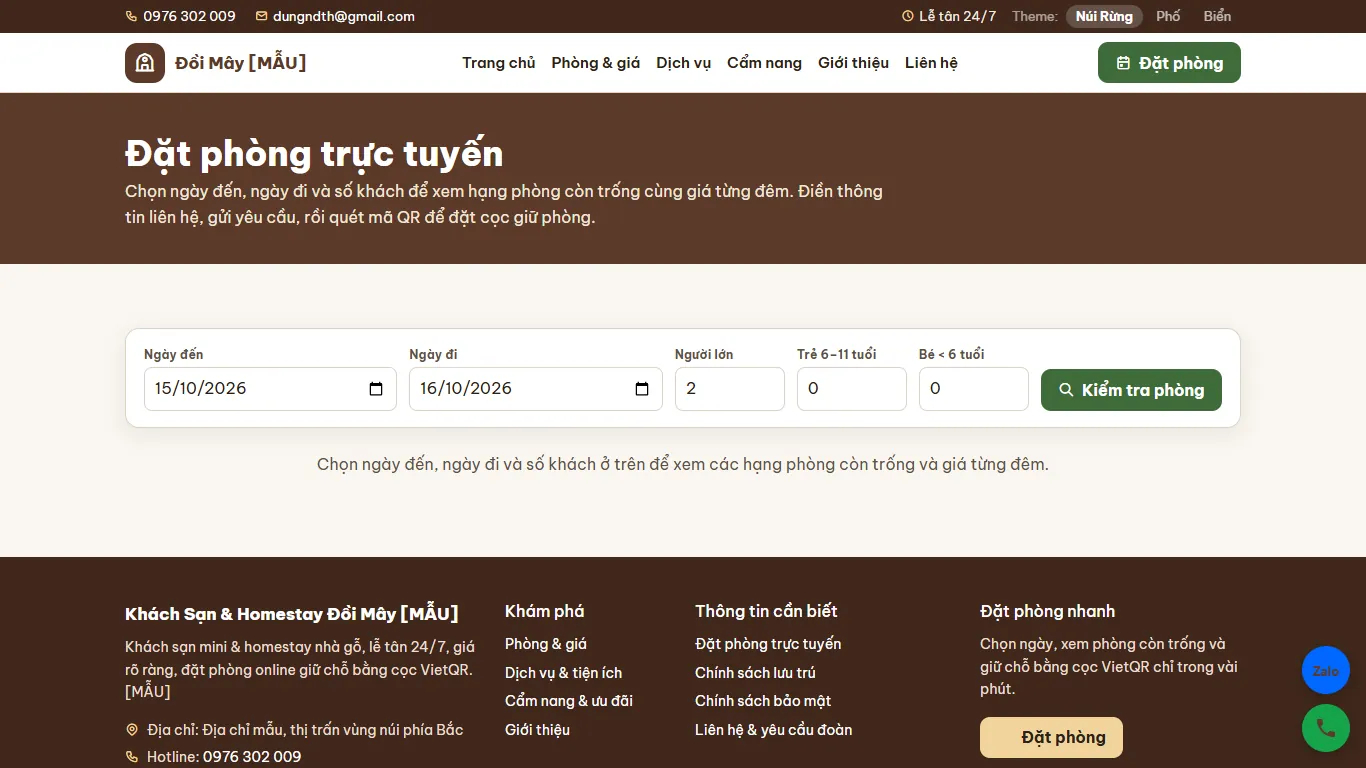This screenshot has width=1366, height=768.
Task: Open the Cẩm nang menu item
Action: pyautogui.click(x=764, y=63)
